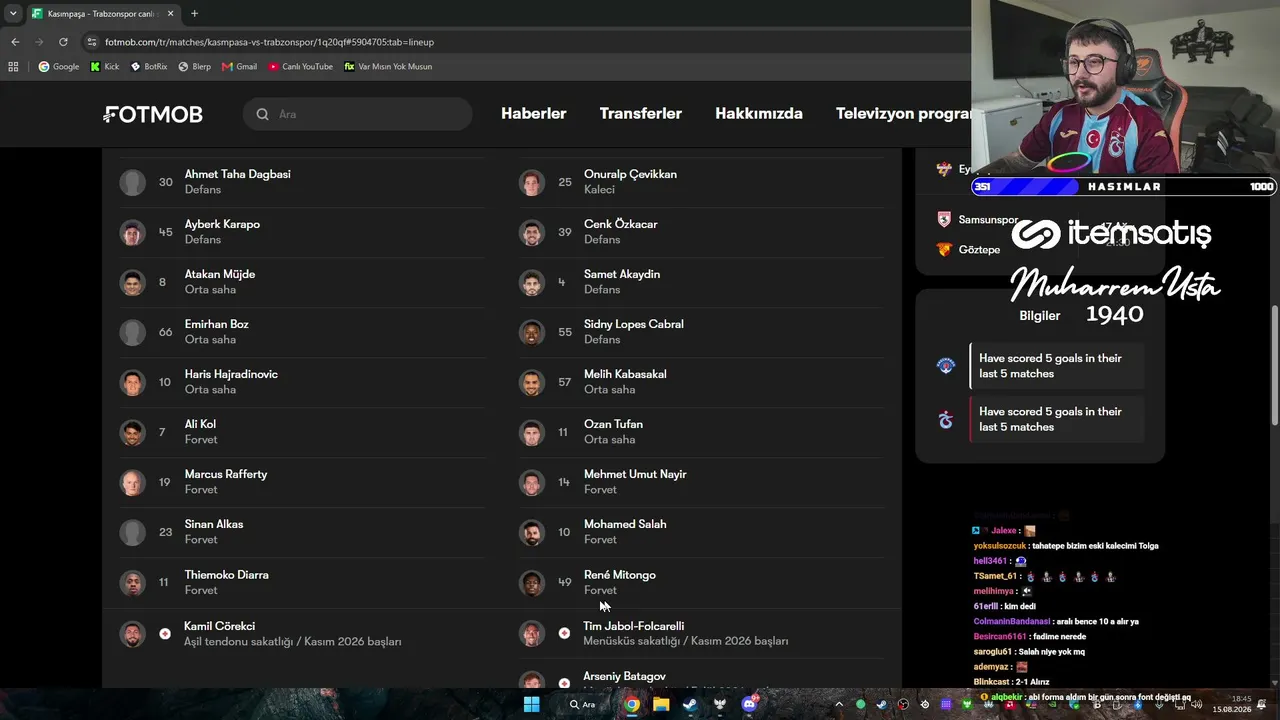Viewport: 1280px width, 720px height.
Task: Click Haris Hajradinovic's player photo
Action: click(133, 383)
